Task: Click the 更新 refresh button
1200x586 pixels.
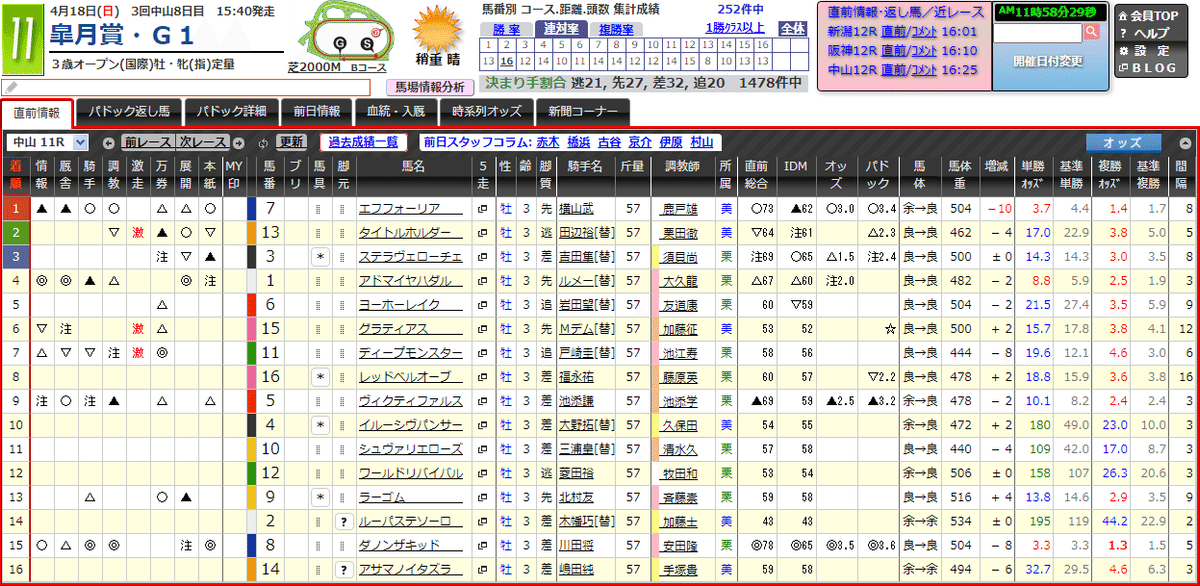Action: click(x=291, y=142)
